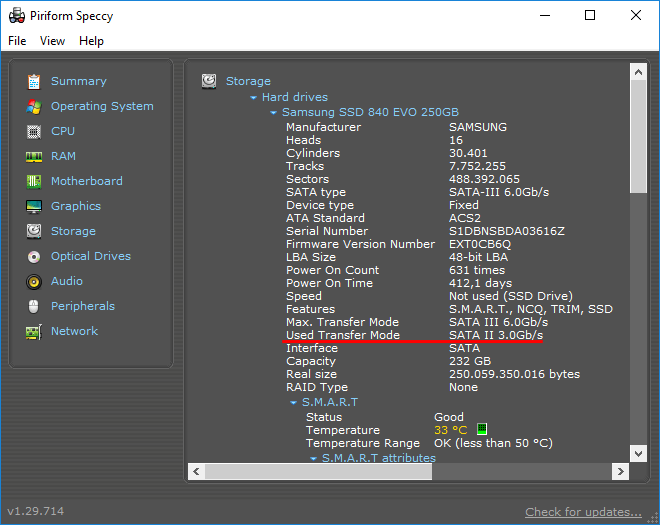Open the Graphics section

pos(76,206)
